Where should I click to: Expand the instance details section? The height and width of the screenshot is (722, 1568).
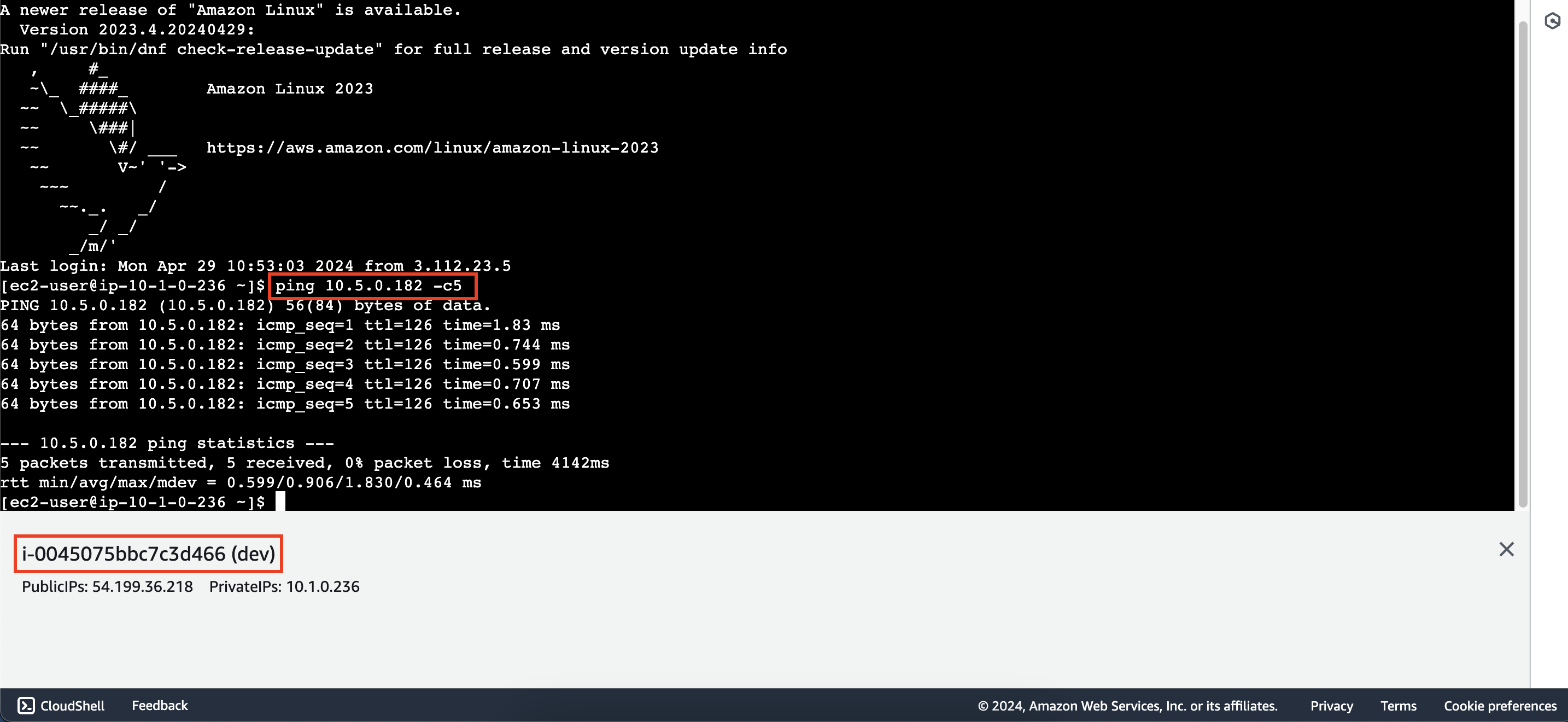[x=148, y=553]
